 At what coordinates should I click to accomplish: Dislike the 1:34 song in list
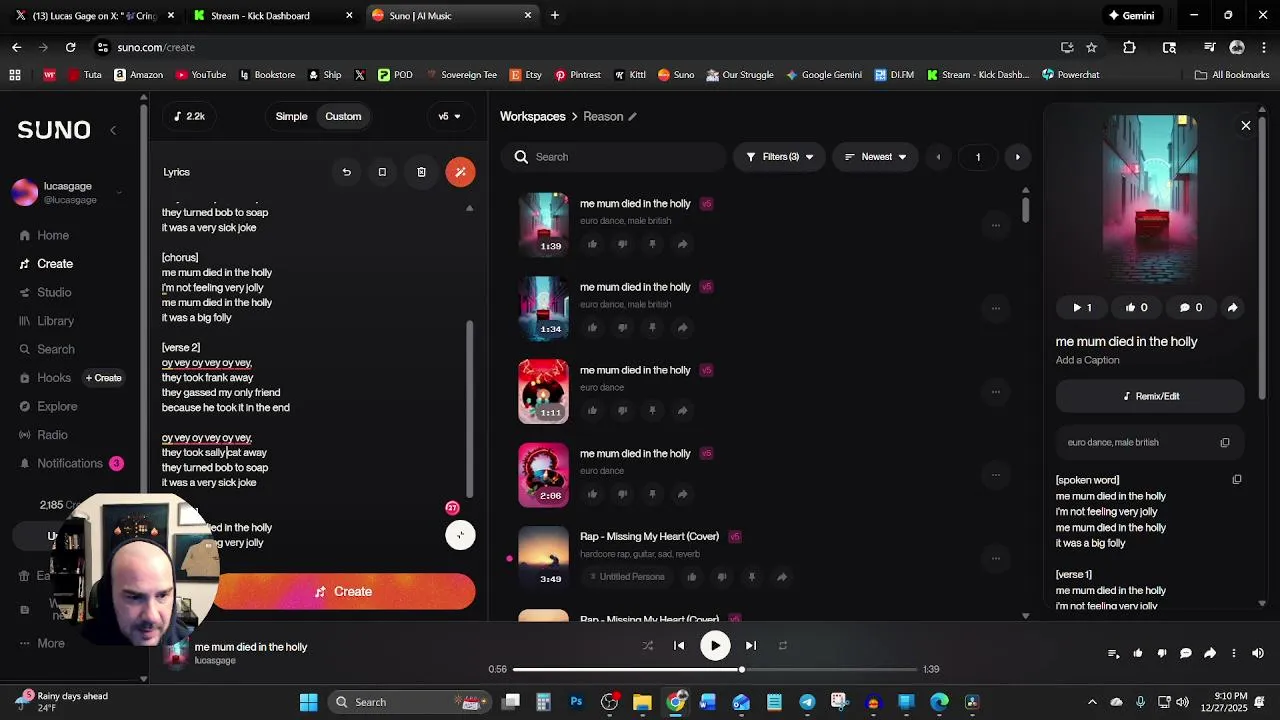coord(622,327)
